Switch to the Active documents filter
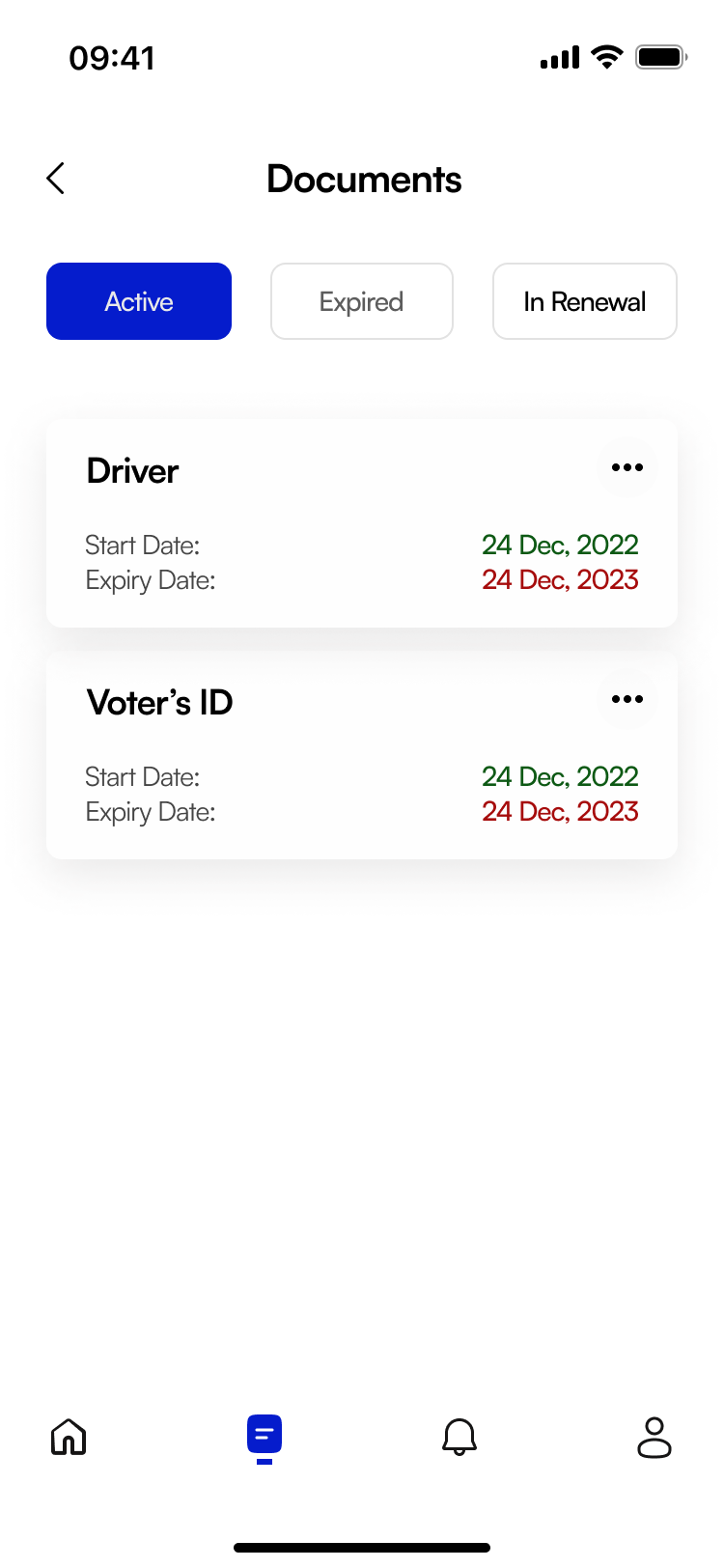This screenshot has height=1568, width=724. pyautogui.click(x=139, y=301)
